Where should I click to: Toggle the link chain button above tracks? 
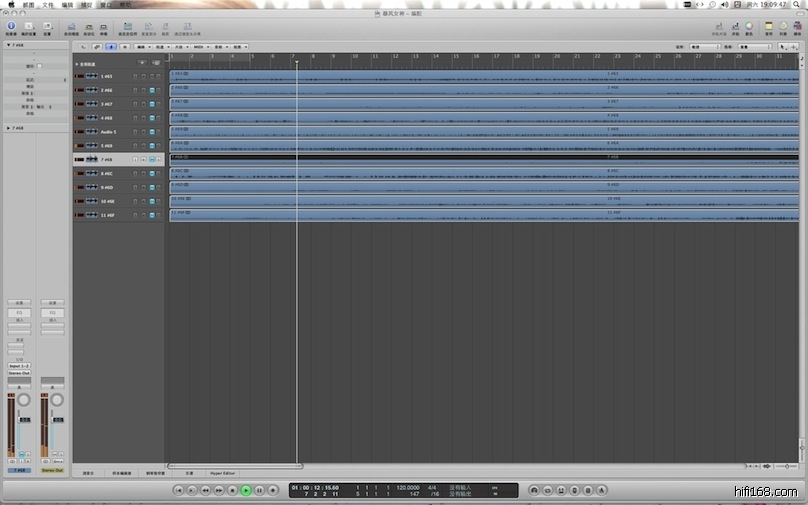click(x=97, y=47)
